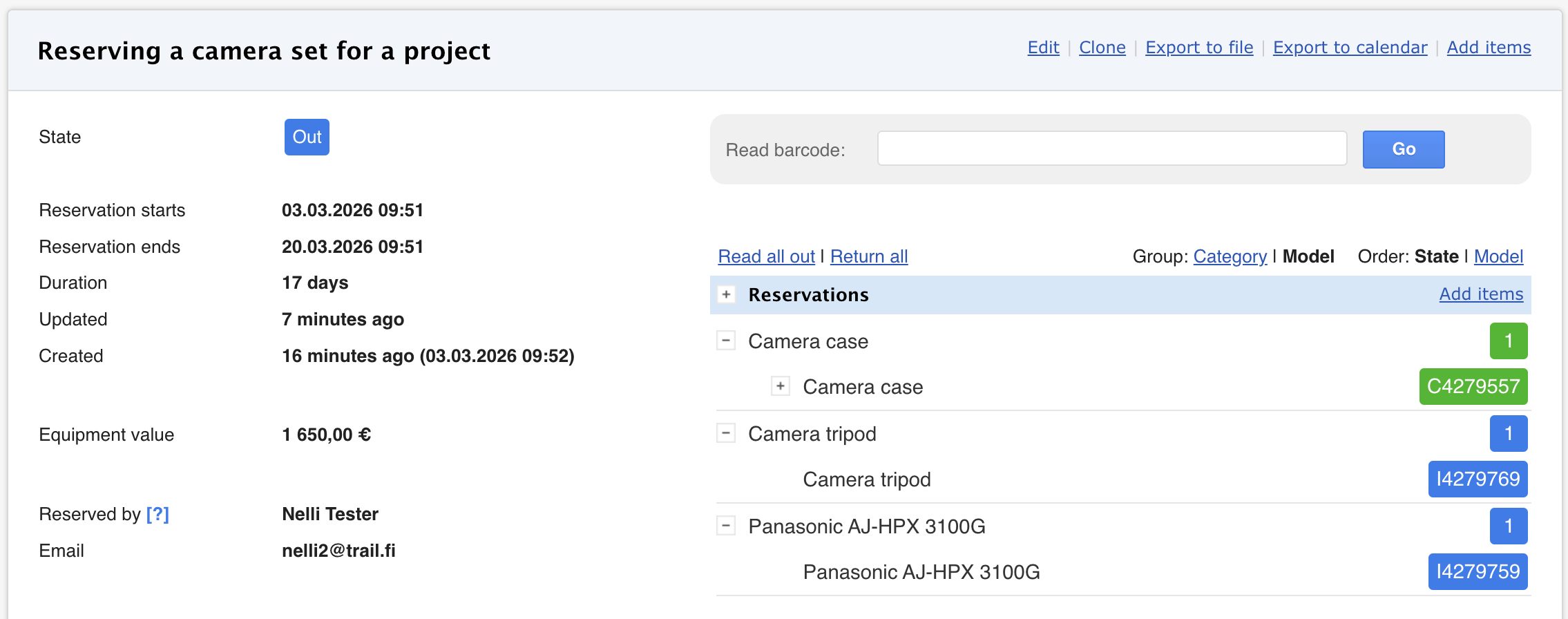Collapse the Camera case group
This screenshot has height=619, width=1568.
point(725,341)
